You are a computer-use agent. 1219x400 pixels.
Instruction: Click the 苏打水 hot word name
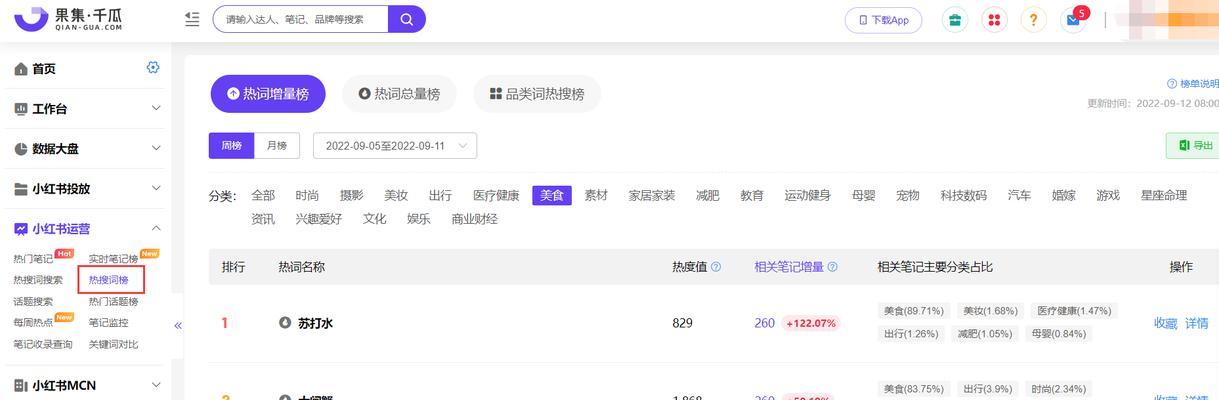tap(315, 323)
